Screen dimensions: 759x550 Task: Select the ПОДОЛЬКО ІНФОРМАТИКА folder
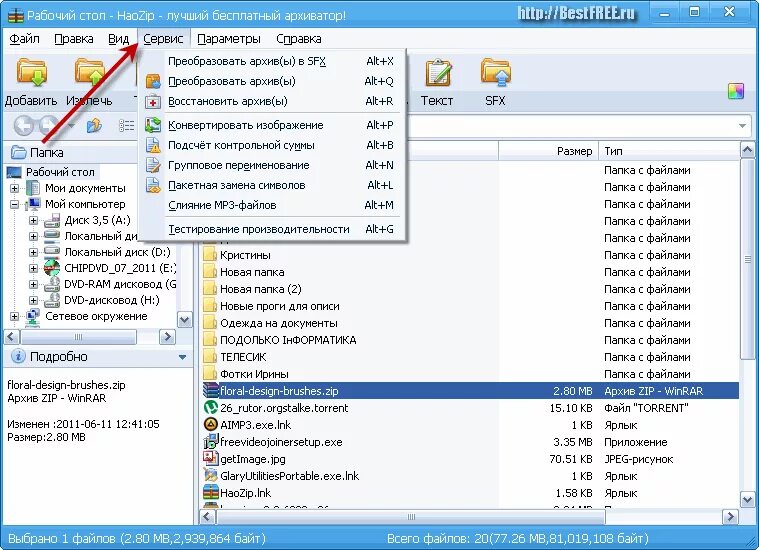[x=288, y=340]
